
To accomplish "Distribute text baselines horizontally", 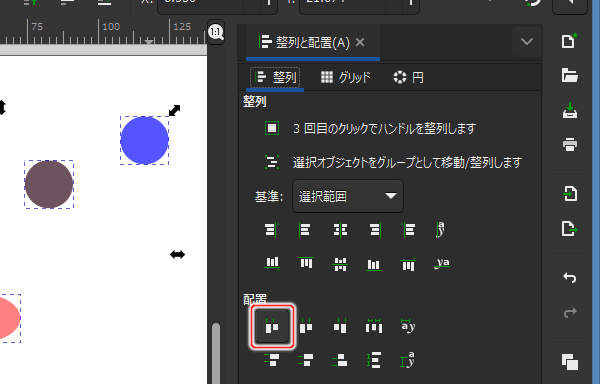I will click(408, 327).
